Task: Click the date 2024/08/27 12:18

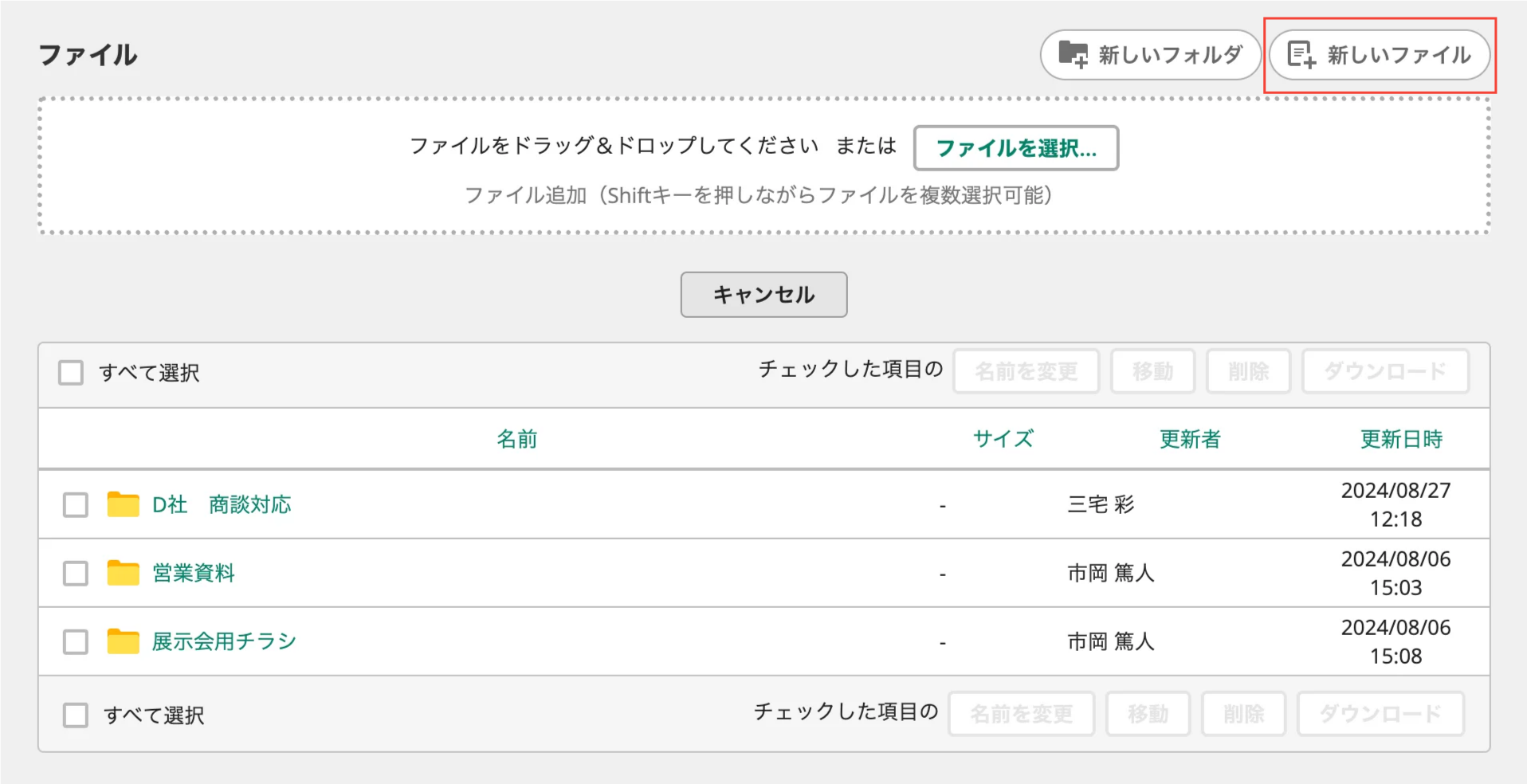Action: (1396, 504)
